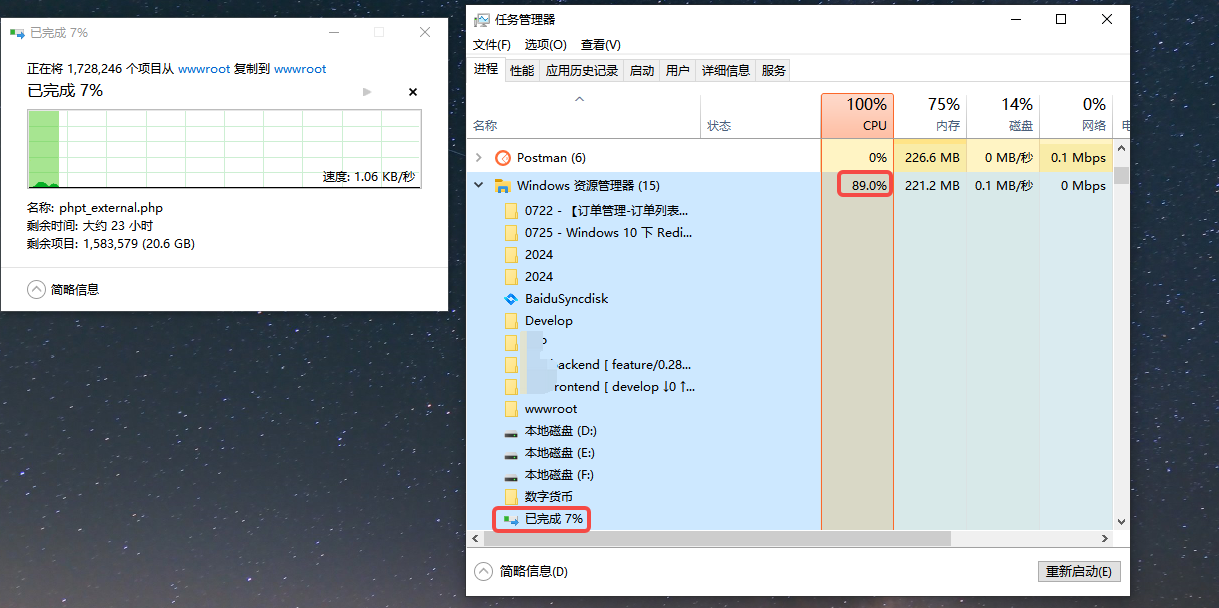This screenshot has width=1219, height=608.
Task: Click the 本地磁盘 (F:) drive icon
Action: (511, 476)
